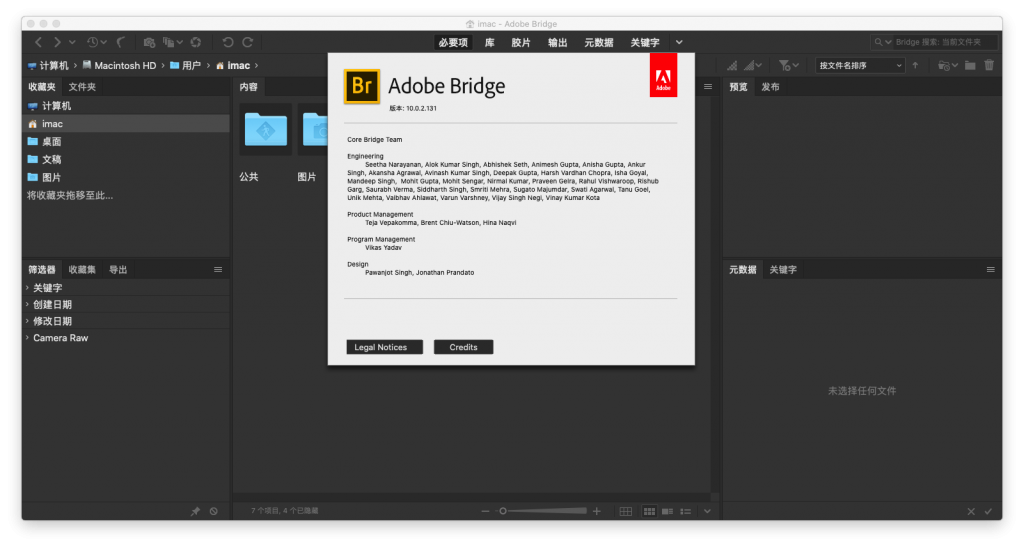Open the go-to-parent dropdown arrow
Image resolution: width=1024 pixels, height=547 pixels.
[x=72, y=42]
